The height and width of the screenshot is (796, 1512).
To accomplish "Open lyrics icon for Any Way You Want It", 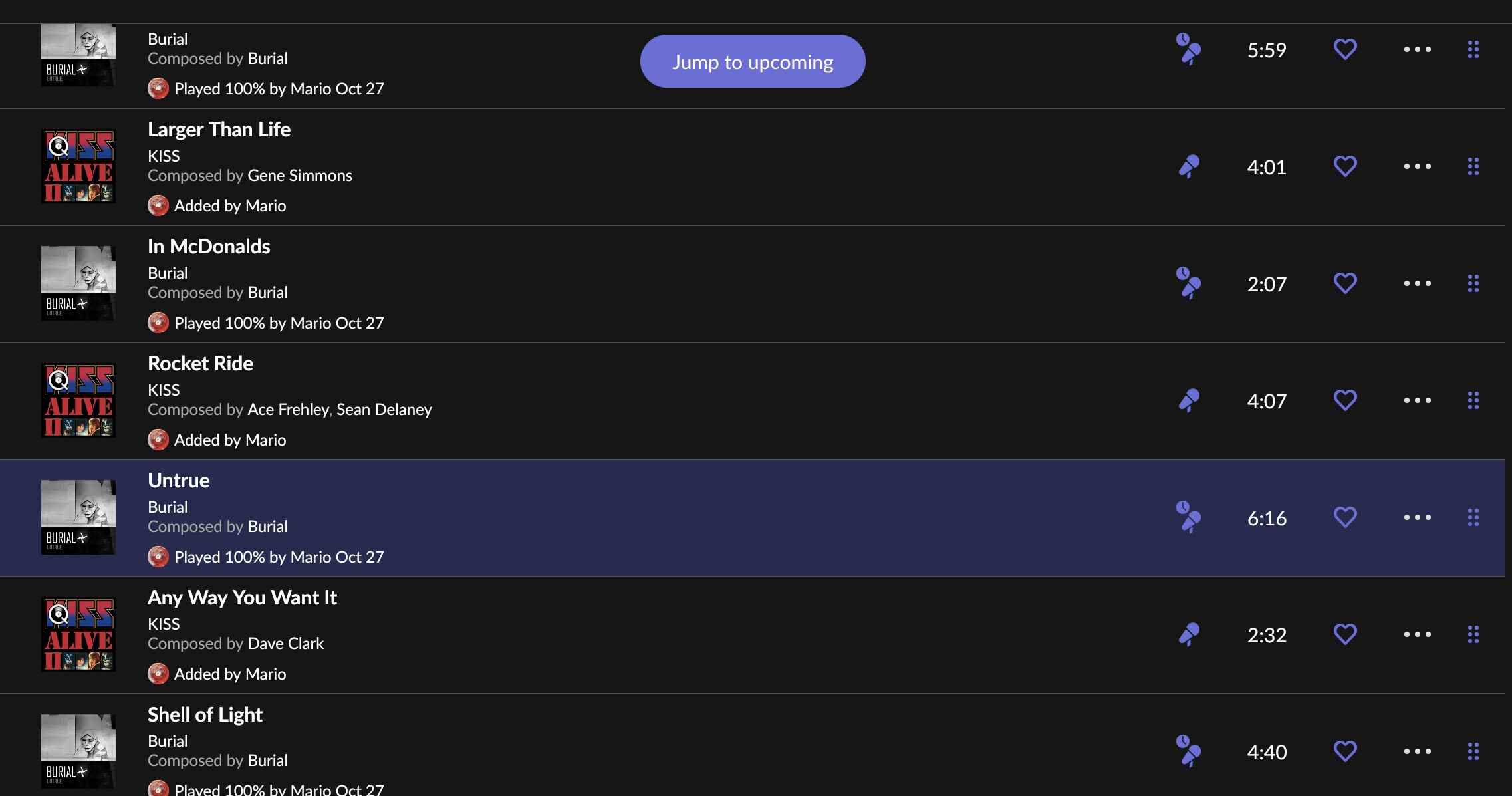I will tap(1189, 634).
